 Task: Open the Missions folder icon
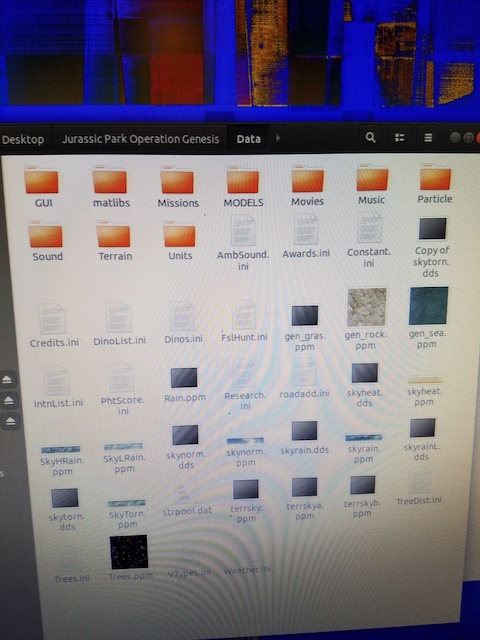(177, 180)
